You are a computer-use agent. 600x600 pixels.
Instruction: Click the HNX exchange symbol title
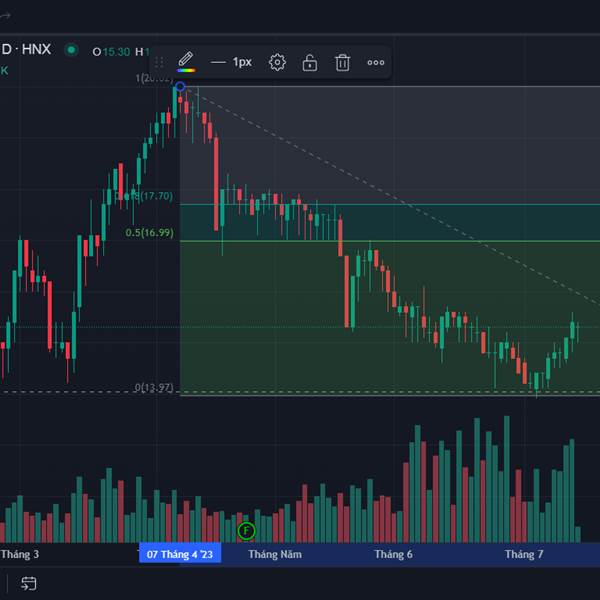(36, 49)
